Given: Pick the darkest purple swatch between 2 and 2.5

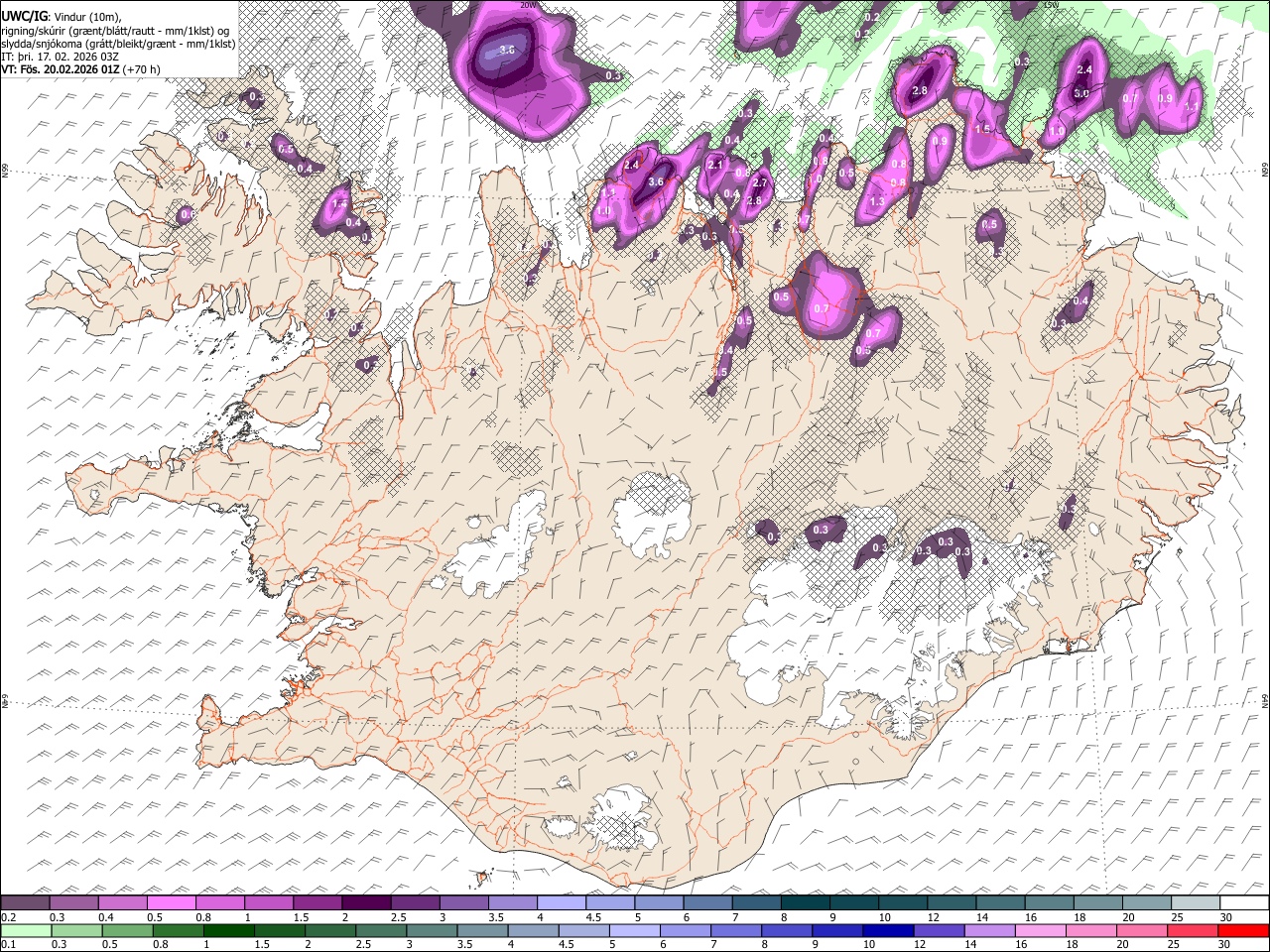Looking at the screenshot, I should click(365, 902).
